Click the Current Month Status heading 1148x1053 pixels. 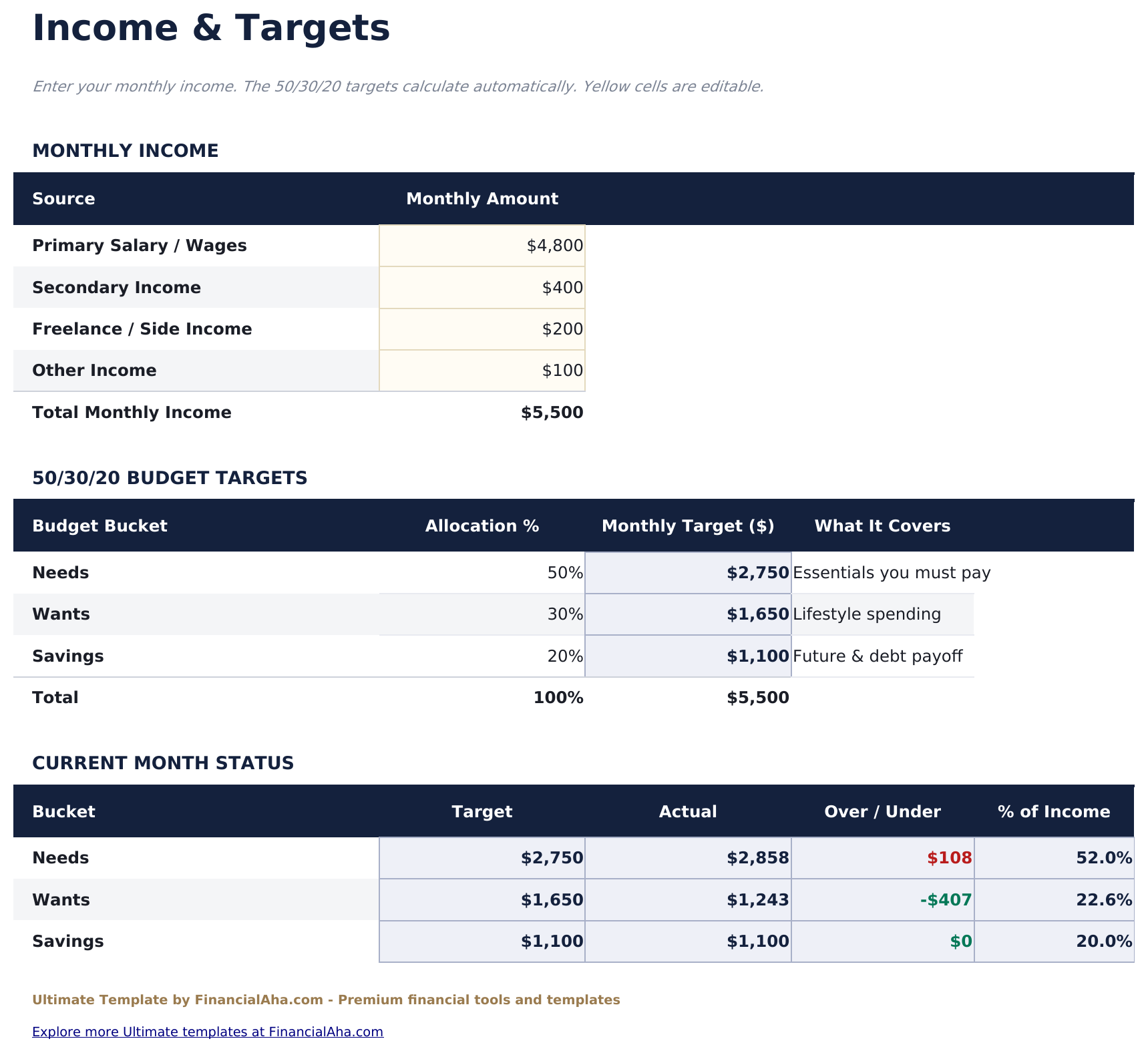pyautogui.click(x=163, y=763)
